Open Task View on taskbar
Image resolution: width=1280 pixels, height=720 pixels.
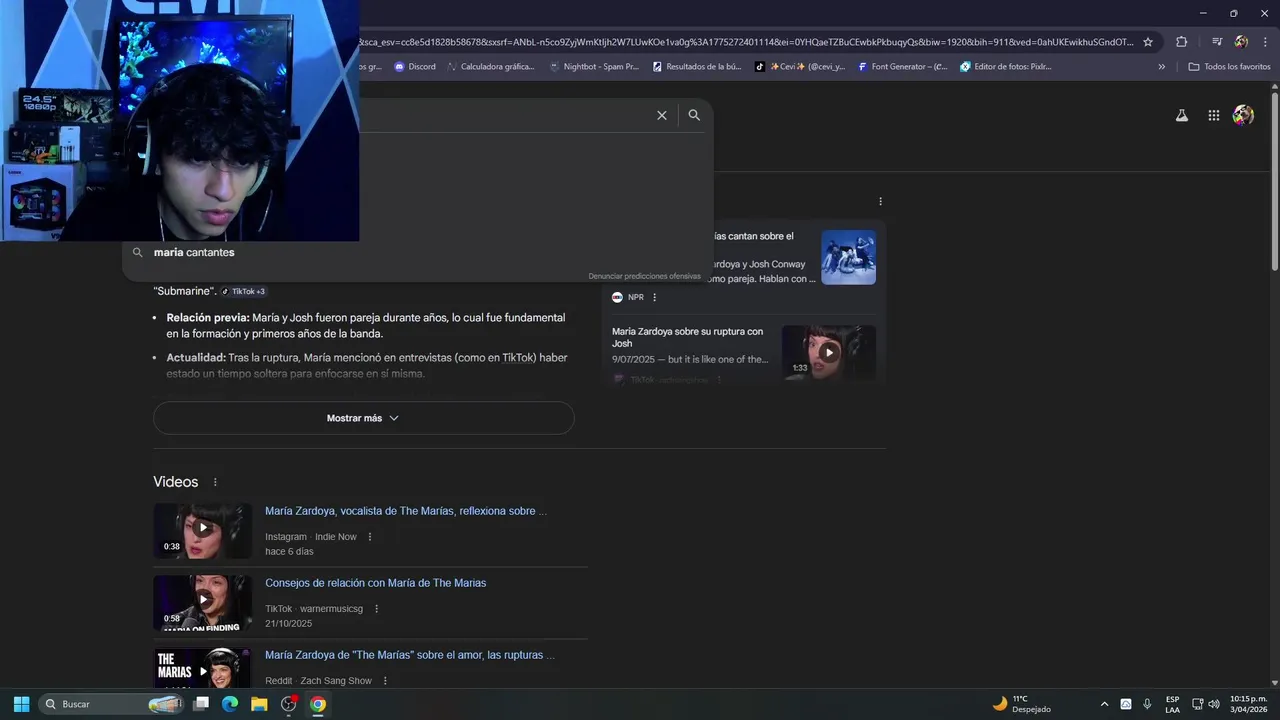[x=201, y=704]
